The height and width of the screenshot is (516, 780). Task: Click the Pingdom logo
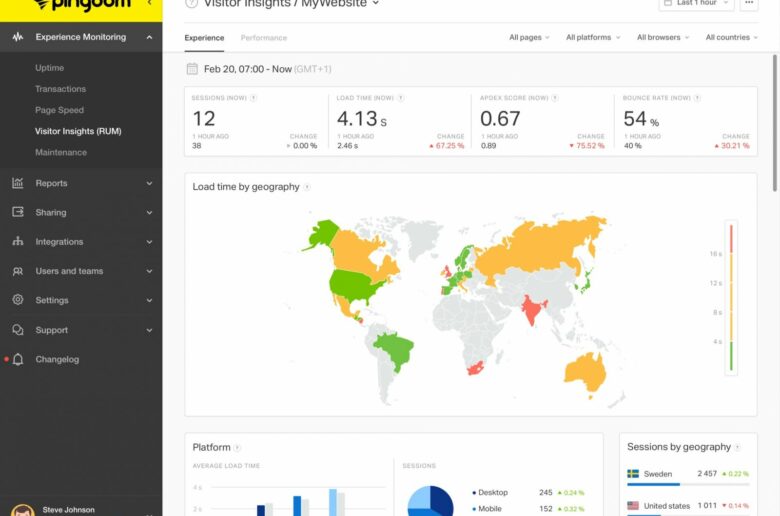[x=83, y=4]
